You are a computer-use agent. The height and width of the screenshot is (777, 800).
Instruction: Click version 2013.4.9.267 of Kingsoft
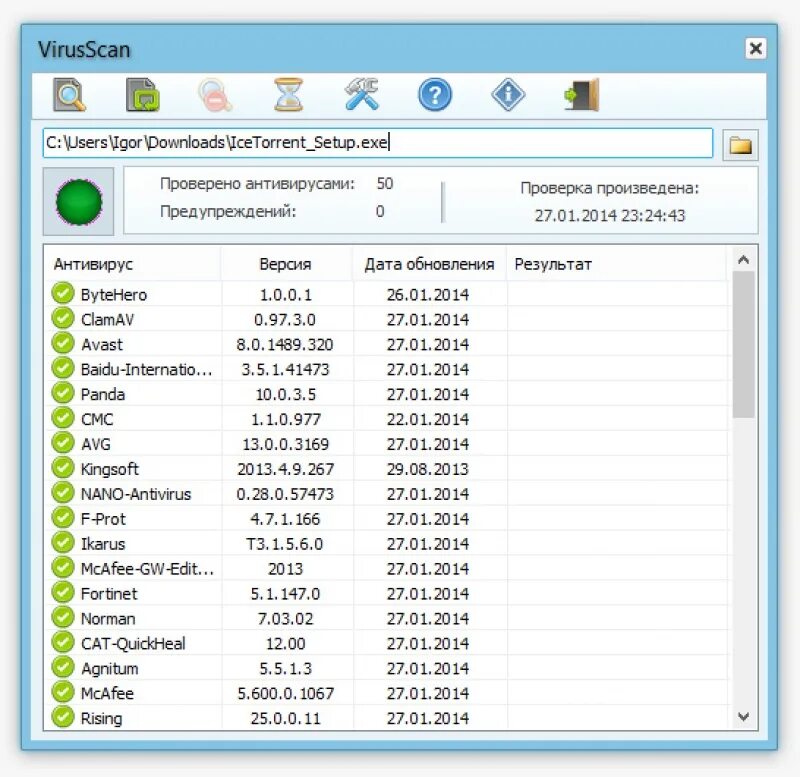pos(285,469)
